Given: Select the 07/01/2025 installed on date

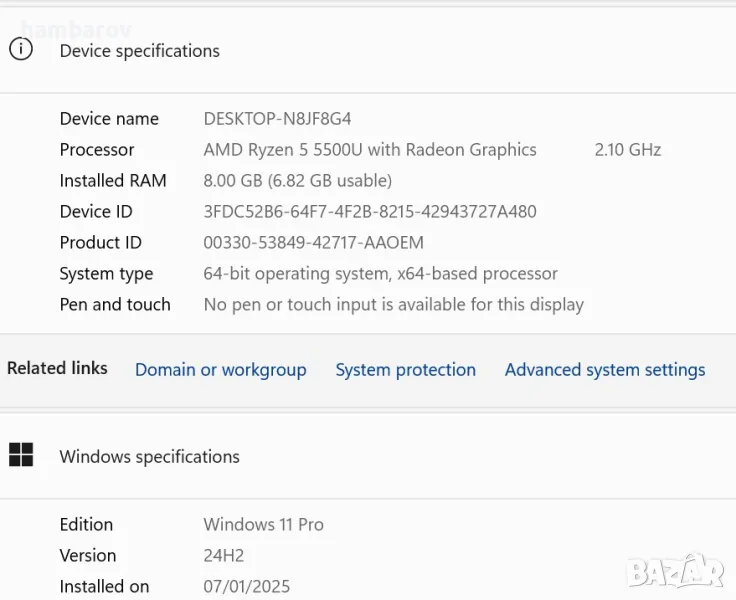Looking at the screenshot, I should tap(246, 587).
